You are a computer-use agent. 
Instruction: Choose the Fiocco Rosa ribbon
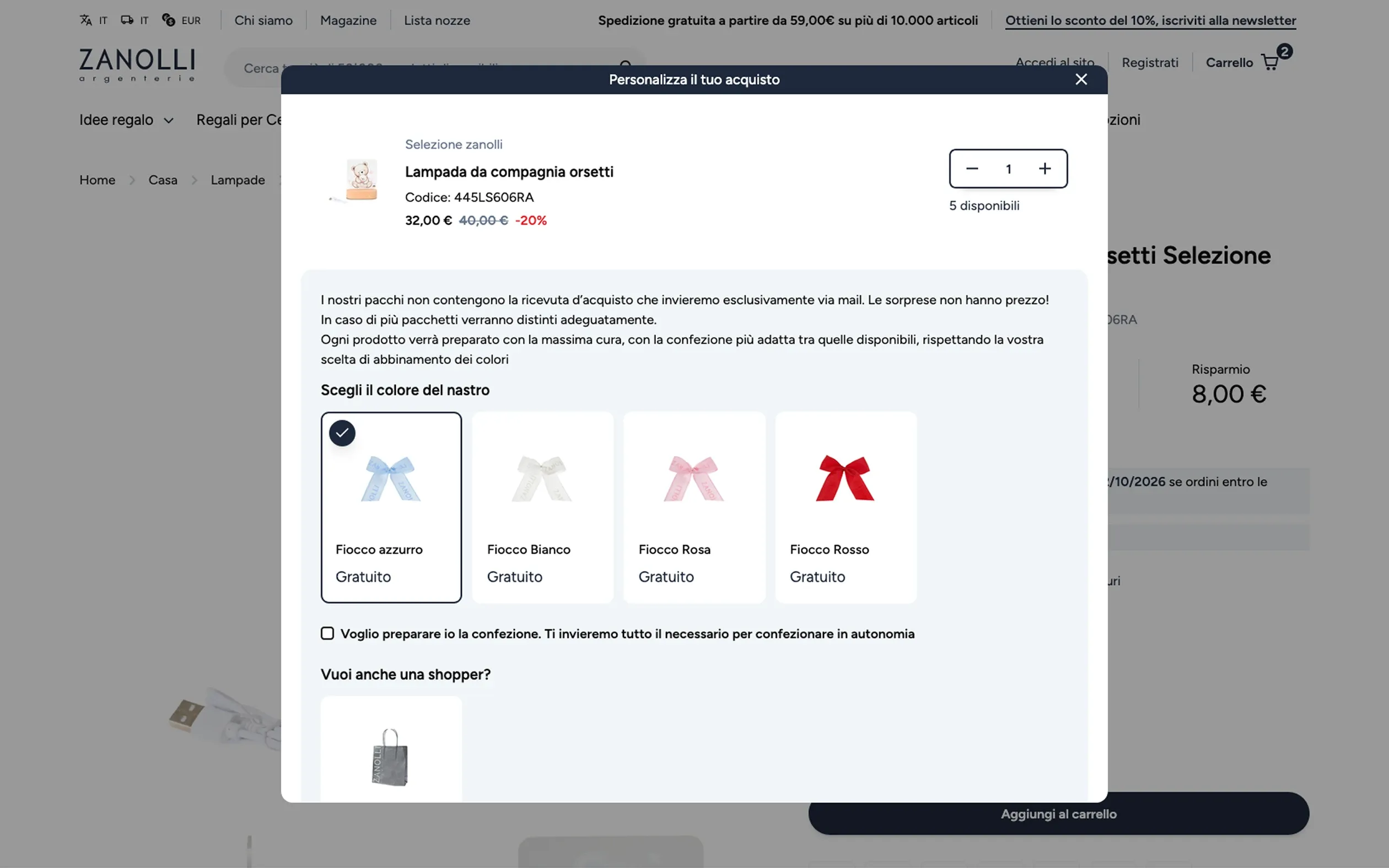[x=694, y=507]
